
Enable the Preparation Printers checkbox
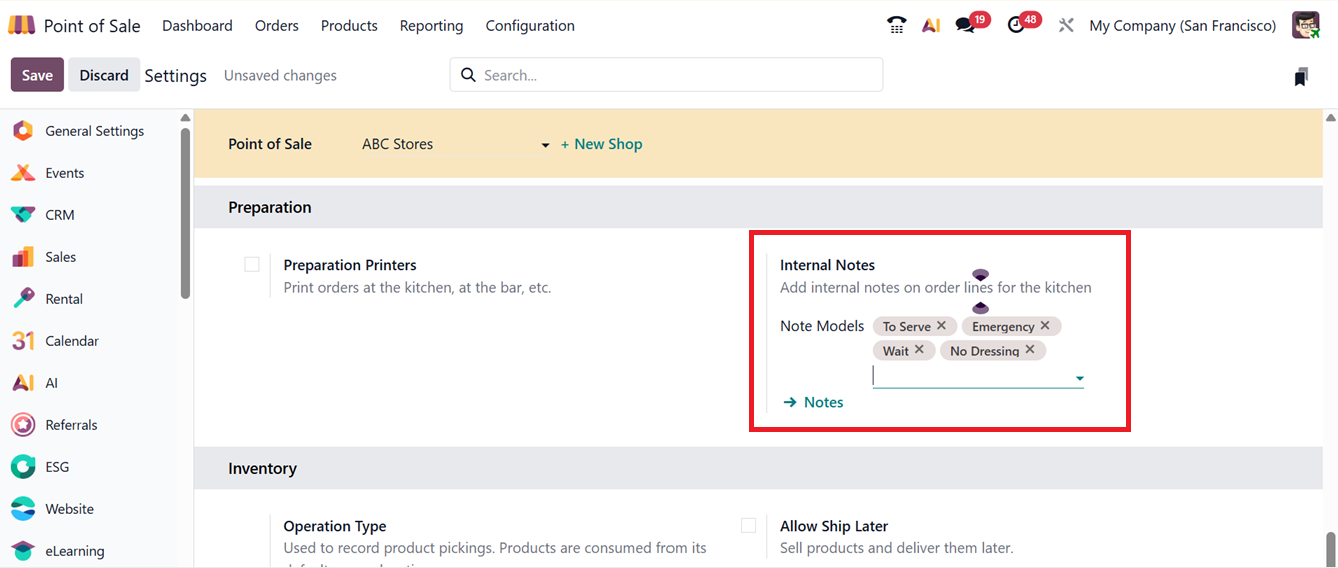coord(252,265)
